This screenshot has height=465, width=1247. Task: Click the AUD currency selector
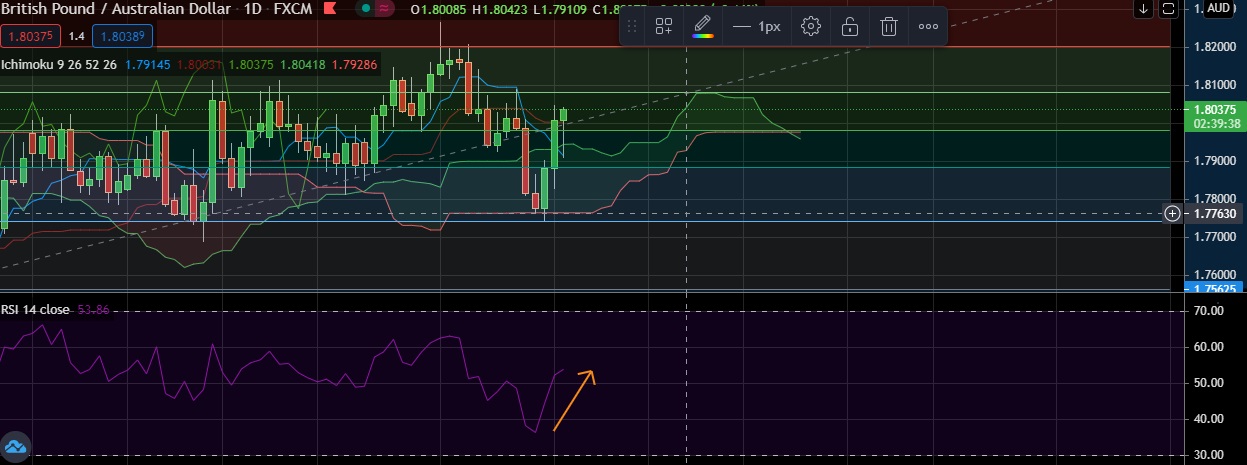point(1217,8)
